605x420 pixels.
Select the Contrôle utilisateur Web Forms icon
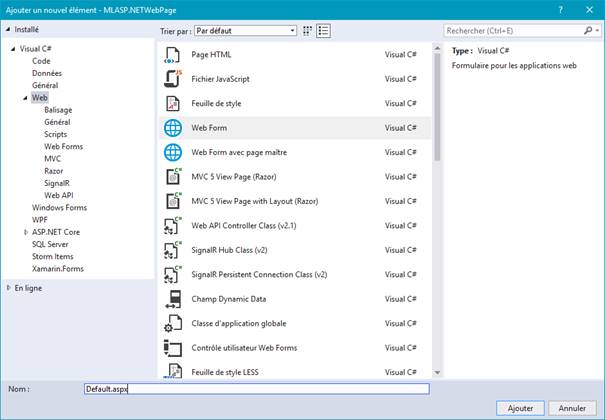172,348
